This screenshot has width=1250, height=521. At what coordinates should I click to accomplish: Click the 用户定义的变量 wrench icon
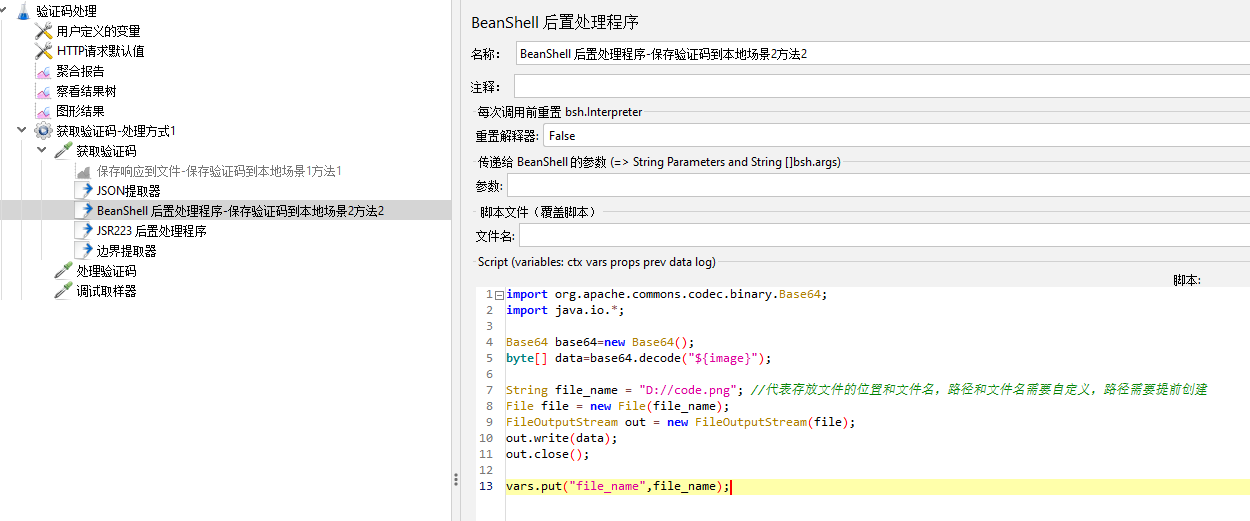pos(43,31)
